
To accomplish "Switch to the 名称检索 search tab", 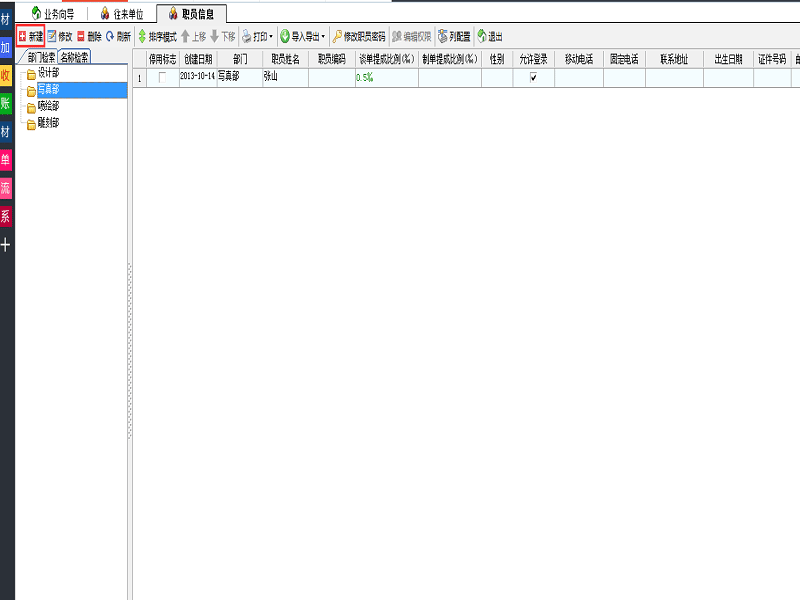I will (74, 57).
